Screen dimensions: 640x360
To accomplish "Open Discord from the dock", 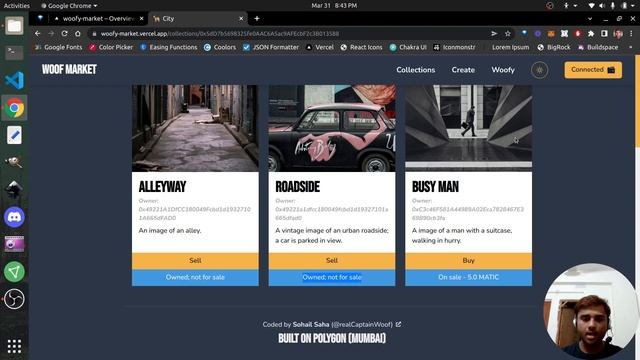I will pos(14,217).
